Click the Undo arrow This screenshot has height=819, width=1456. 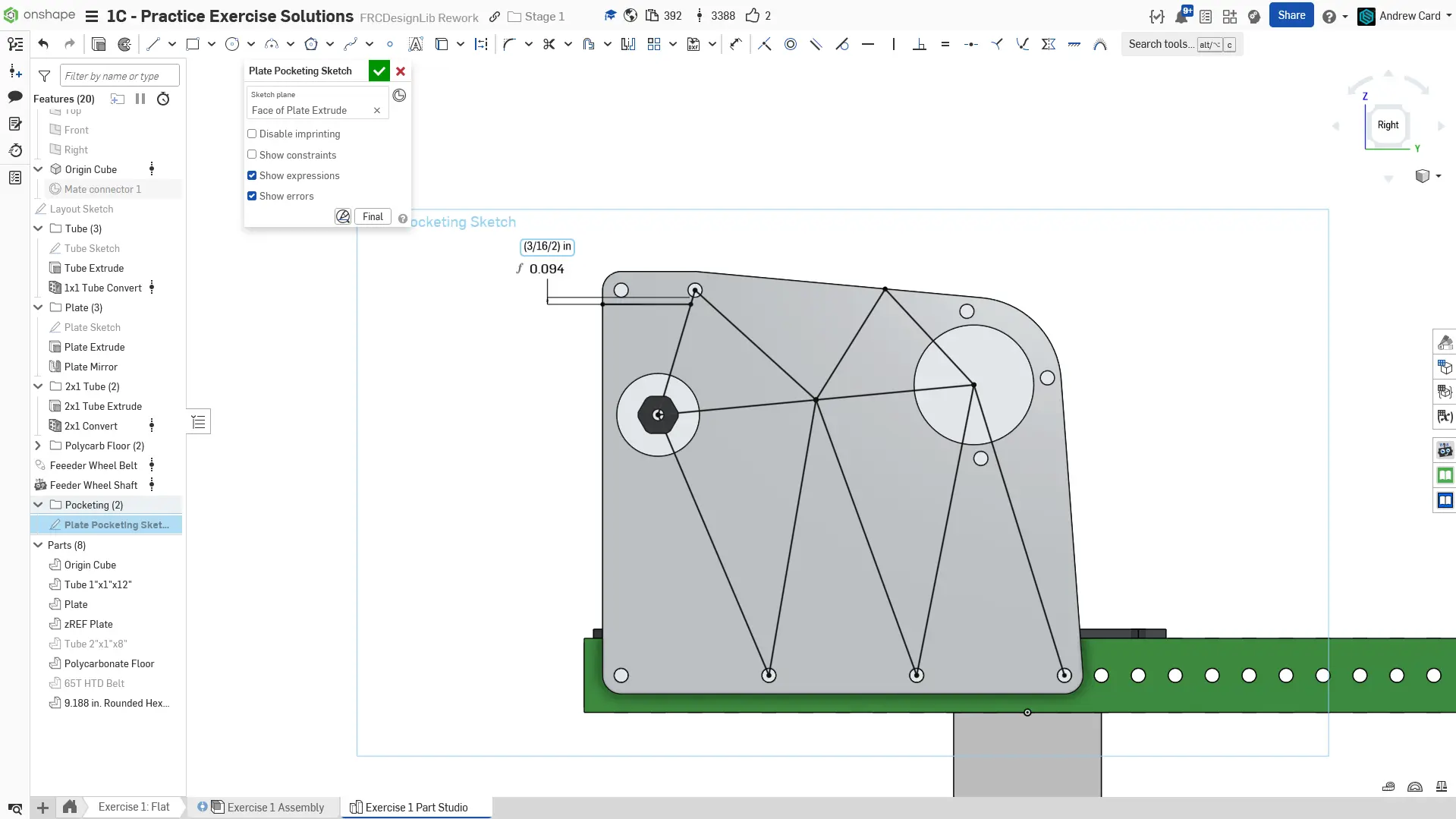pos(43,44)
